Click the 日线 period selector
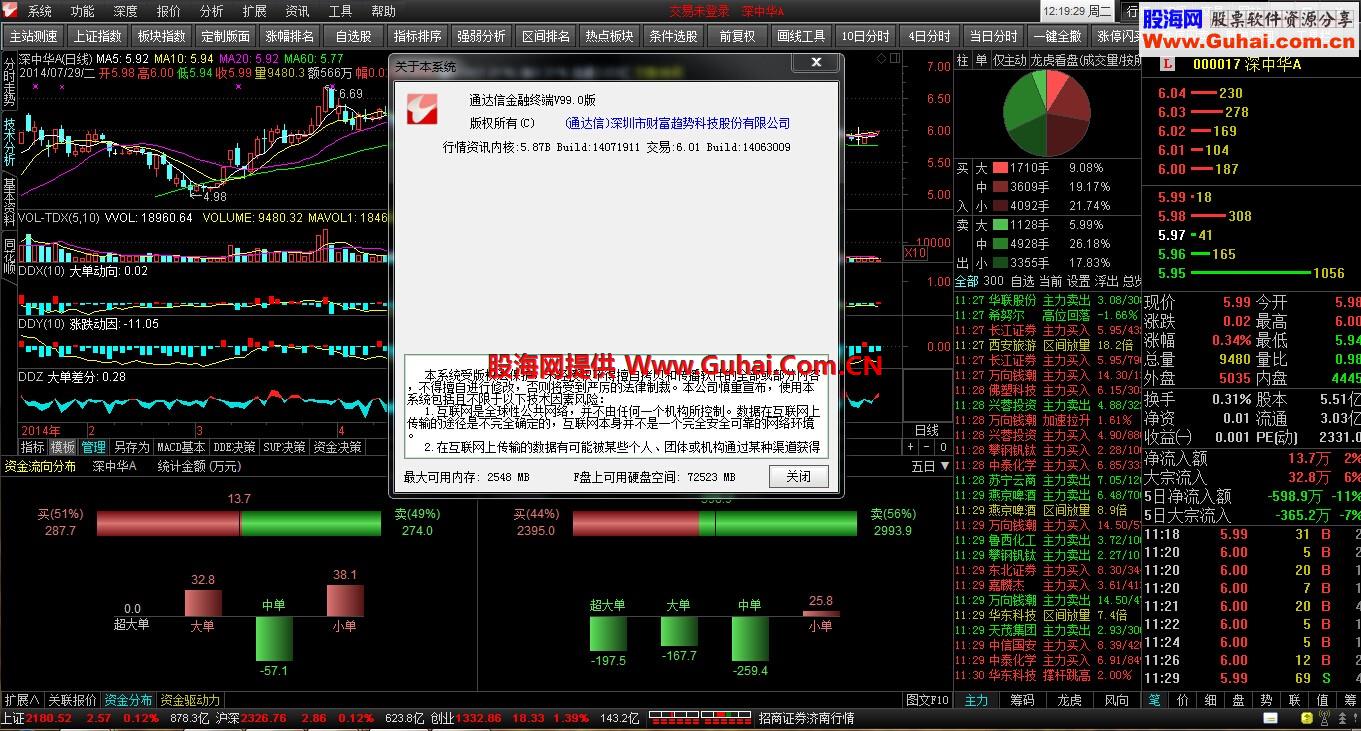 (x=927, y=431)
